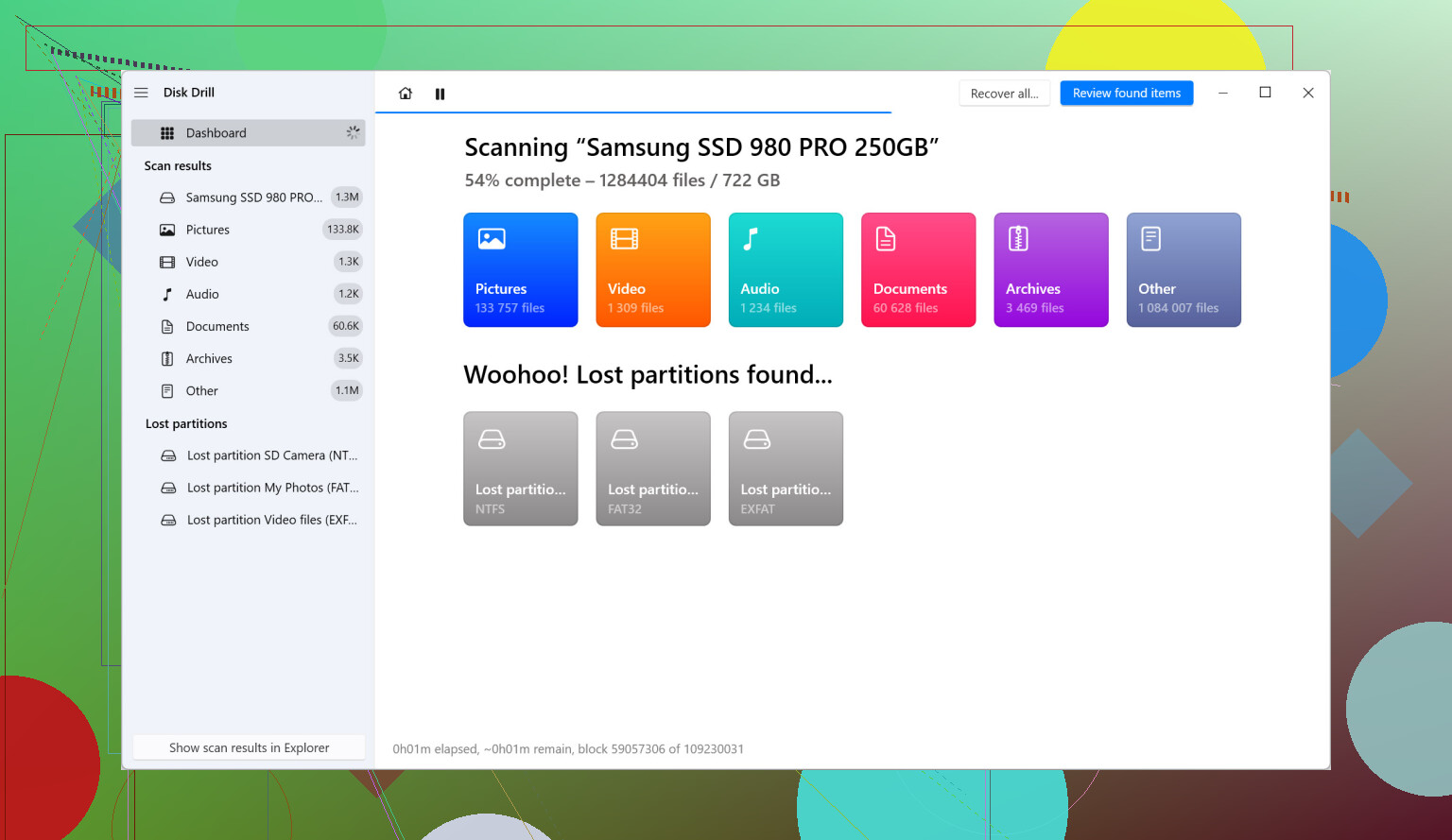This screenshot has height=840, width=1452.
Task: Click the film icon beside Video in sidebar
Action: pyautogui.click(x=167, y=262)
